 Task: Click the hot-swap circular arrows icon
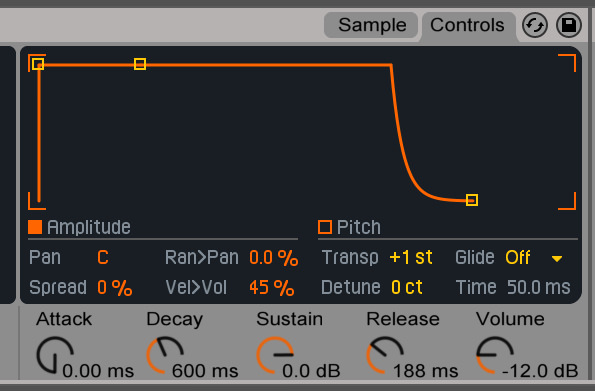535,25
